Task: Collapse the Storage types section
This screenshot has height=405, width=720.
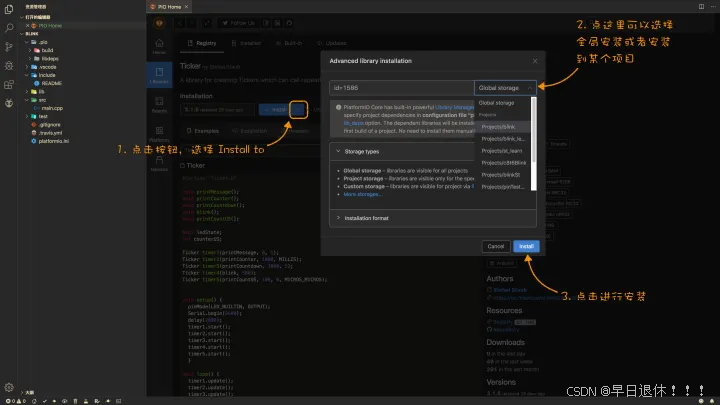Action: [433, 152]
